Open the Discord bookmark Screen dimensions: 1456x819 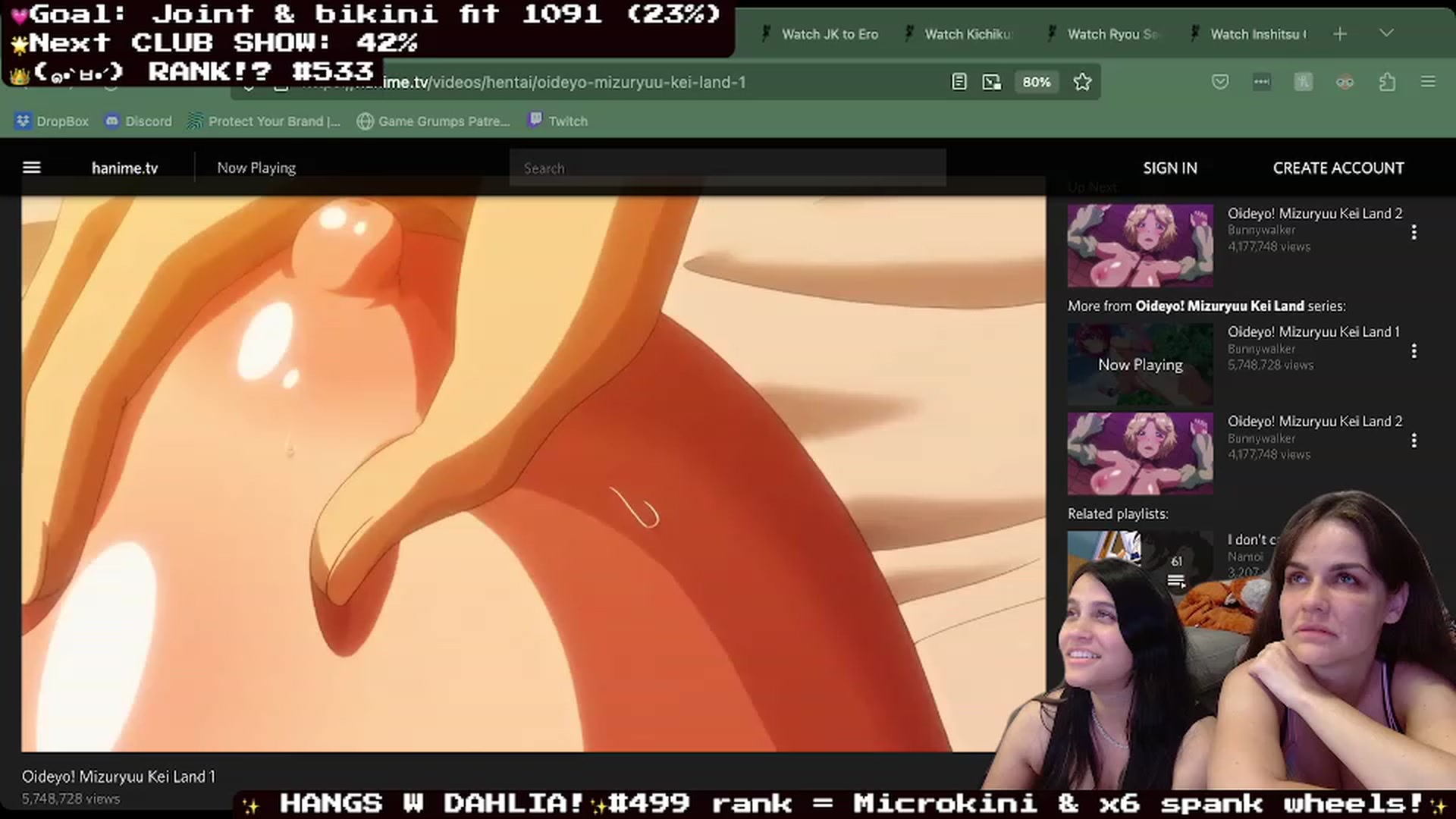click(139, 121)
